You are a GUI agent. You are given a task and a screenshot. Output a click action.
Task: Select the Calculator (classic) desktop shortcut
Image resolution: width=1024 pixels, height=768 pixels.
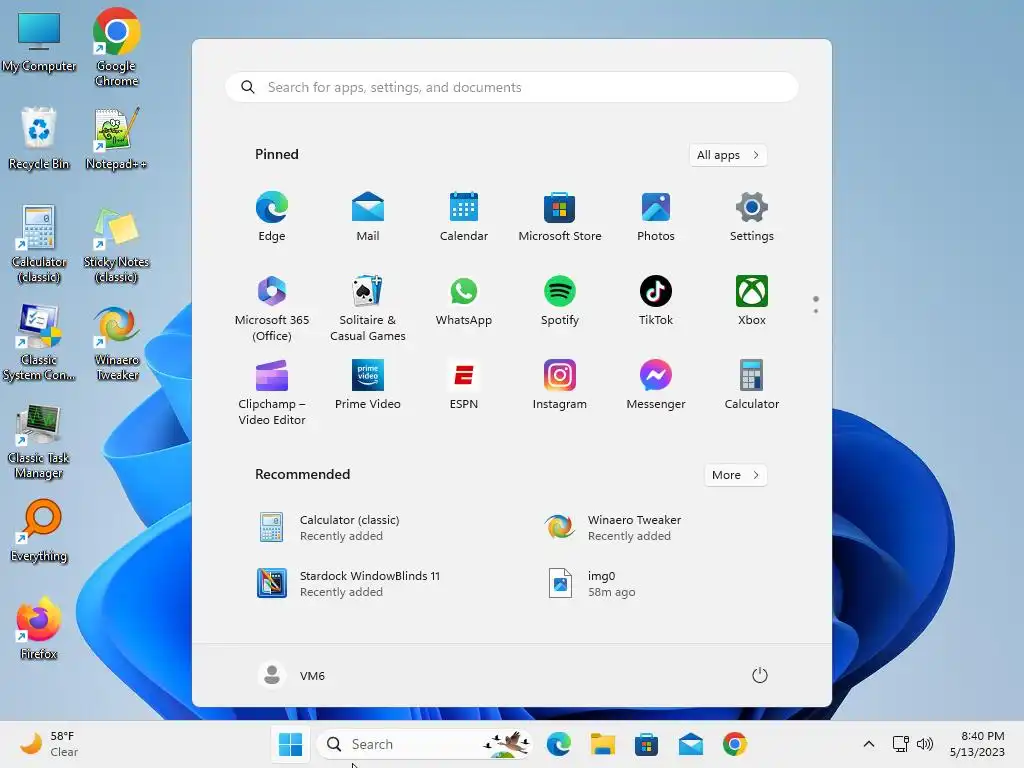coord(39,244)
